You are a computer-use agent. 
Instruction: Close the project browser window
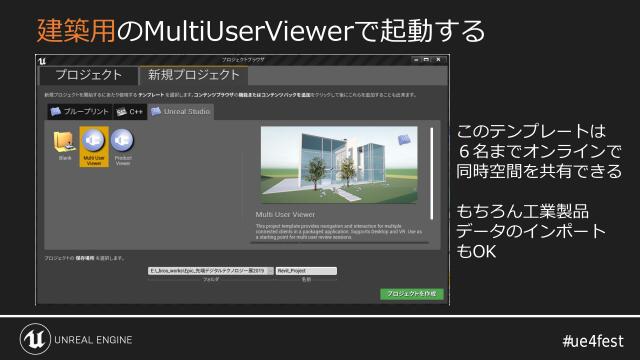[x=438, y=60]
